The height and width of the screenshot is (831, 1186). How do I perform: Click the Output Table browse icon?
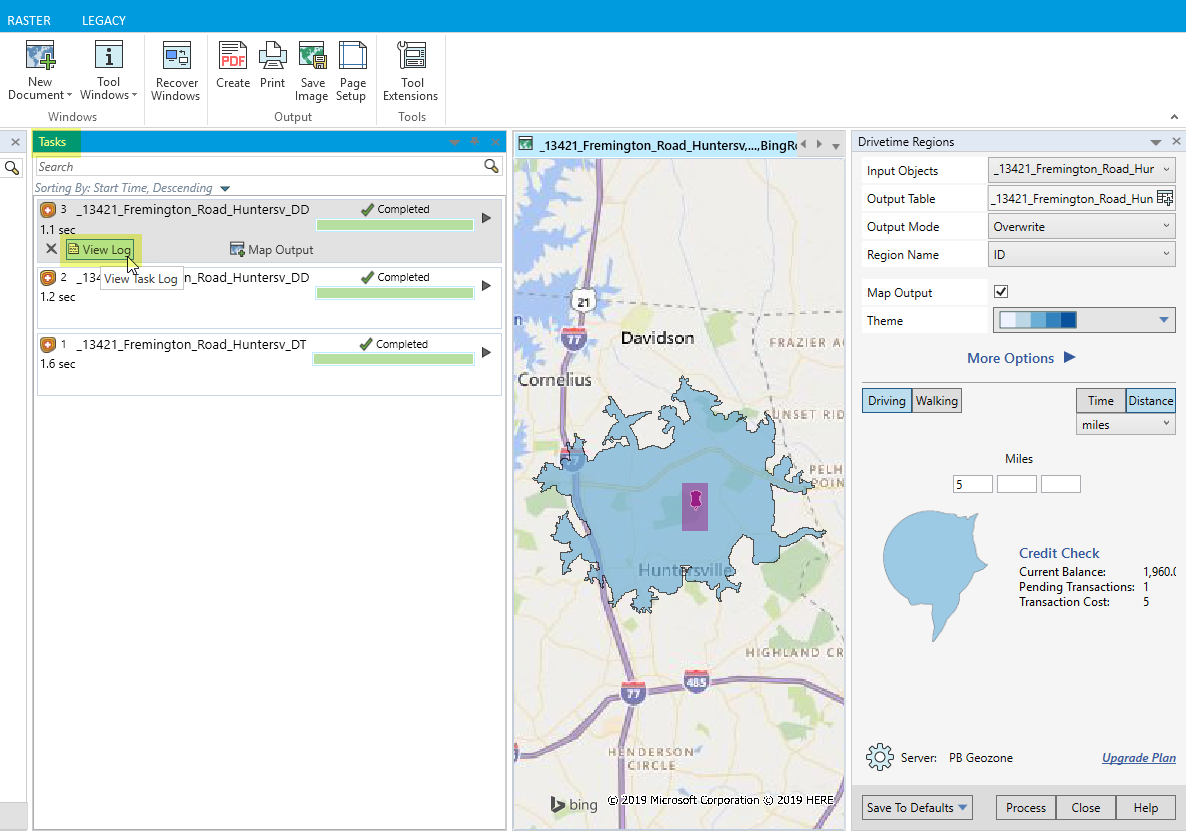[1165, 198]
